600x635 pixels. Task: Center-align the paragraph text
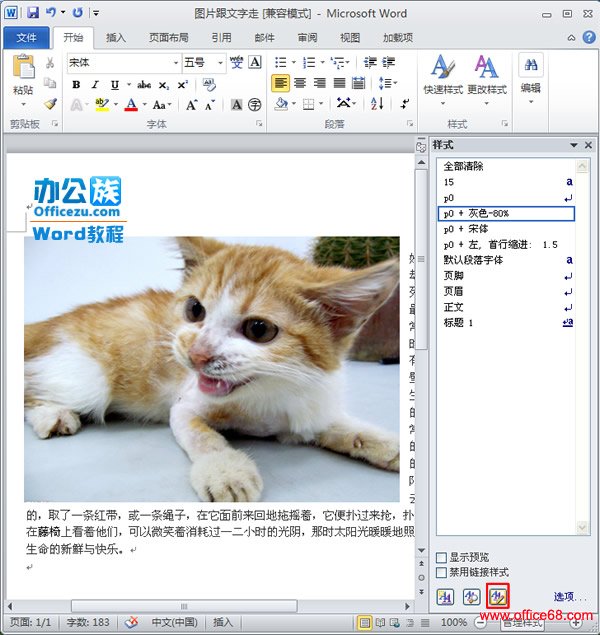point(300,83)
